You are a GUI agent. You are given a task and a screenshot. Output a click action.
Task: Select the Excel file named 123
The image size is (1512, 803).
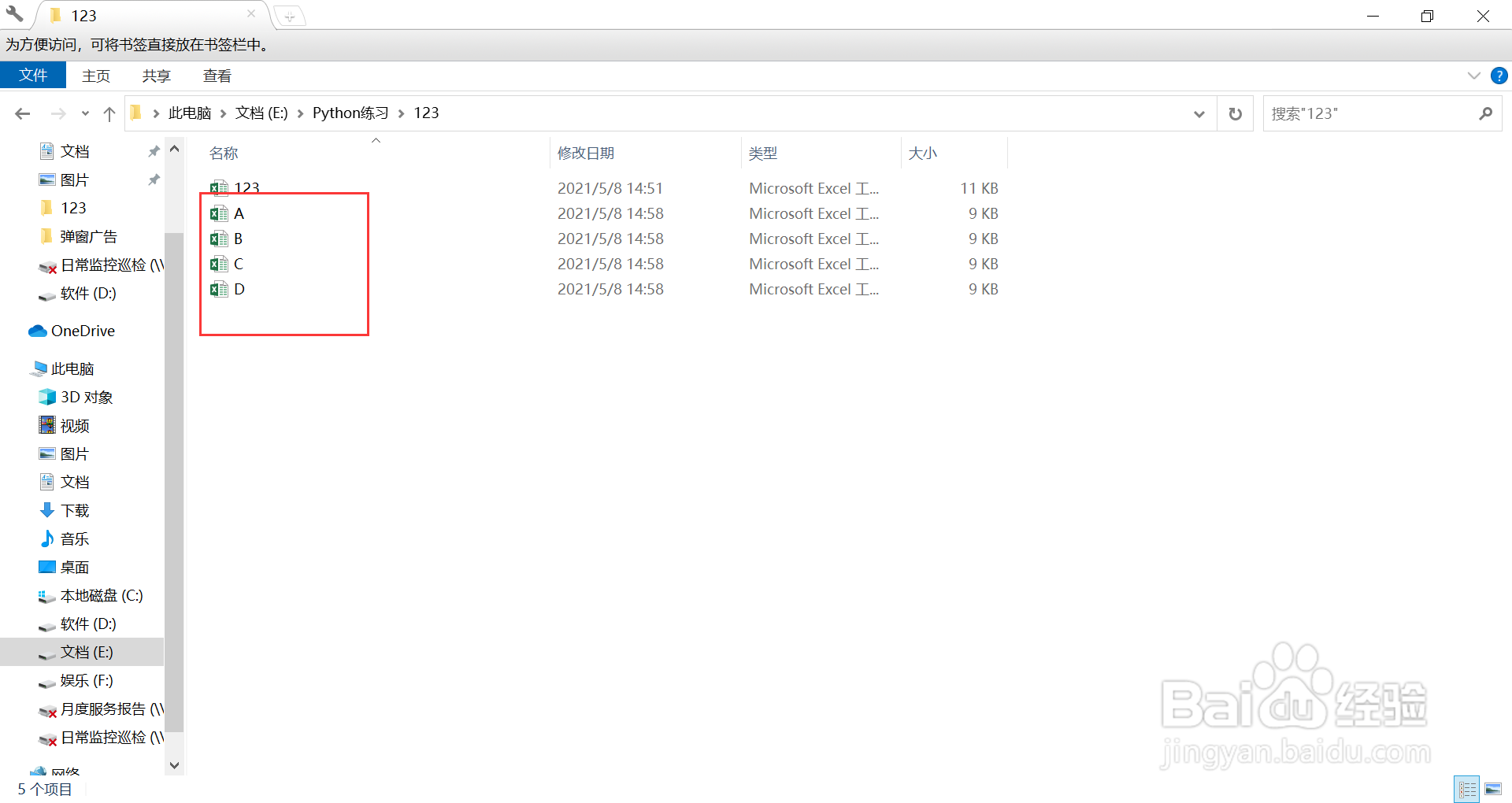click(x=235, y=188)
